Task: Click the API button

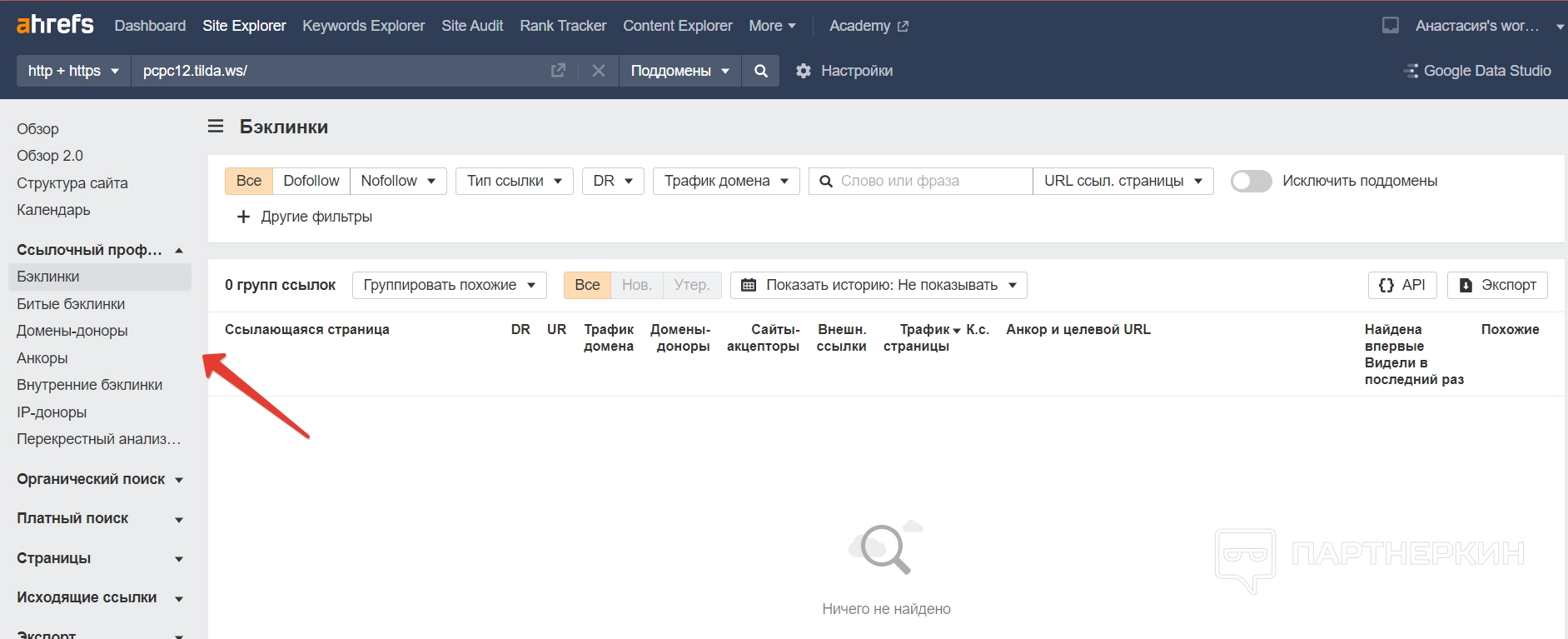Action: (x=1402, y=285)
